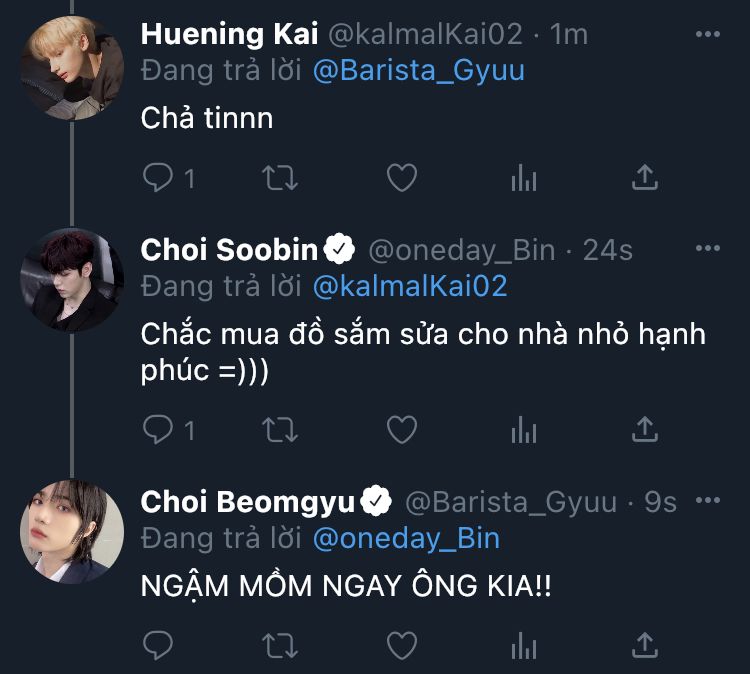Reply to Huening Kai's tweet
This screenshot has height=674, width=750.
point(158,179)
